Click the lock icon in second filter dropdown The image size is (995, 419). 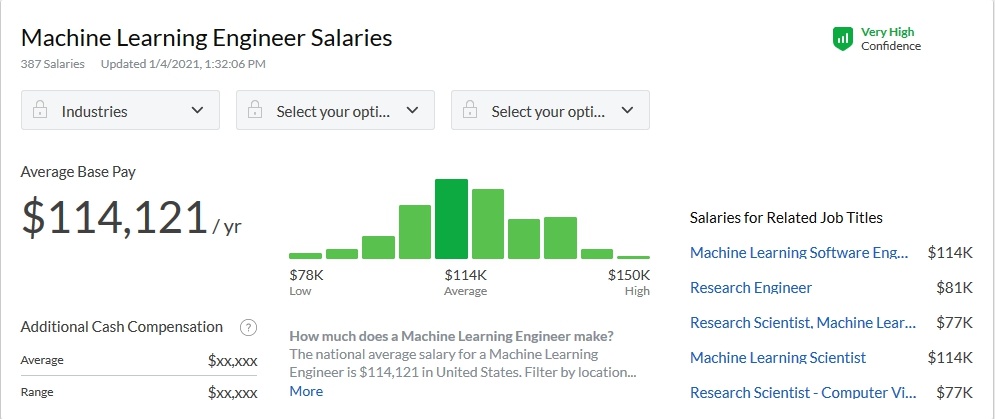256,111
